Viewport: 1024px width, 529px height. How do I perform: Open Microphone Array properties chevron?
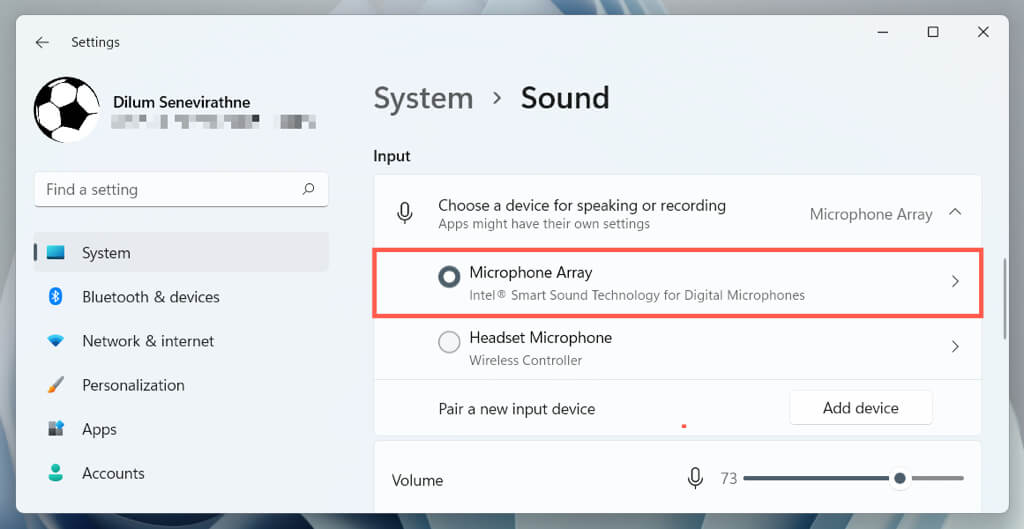coord(955,282)
